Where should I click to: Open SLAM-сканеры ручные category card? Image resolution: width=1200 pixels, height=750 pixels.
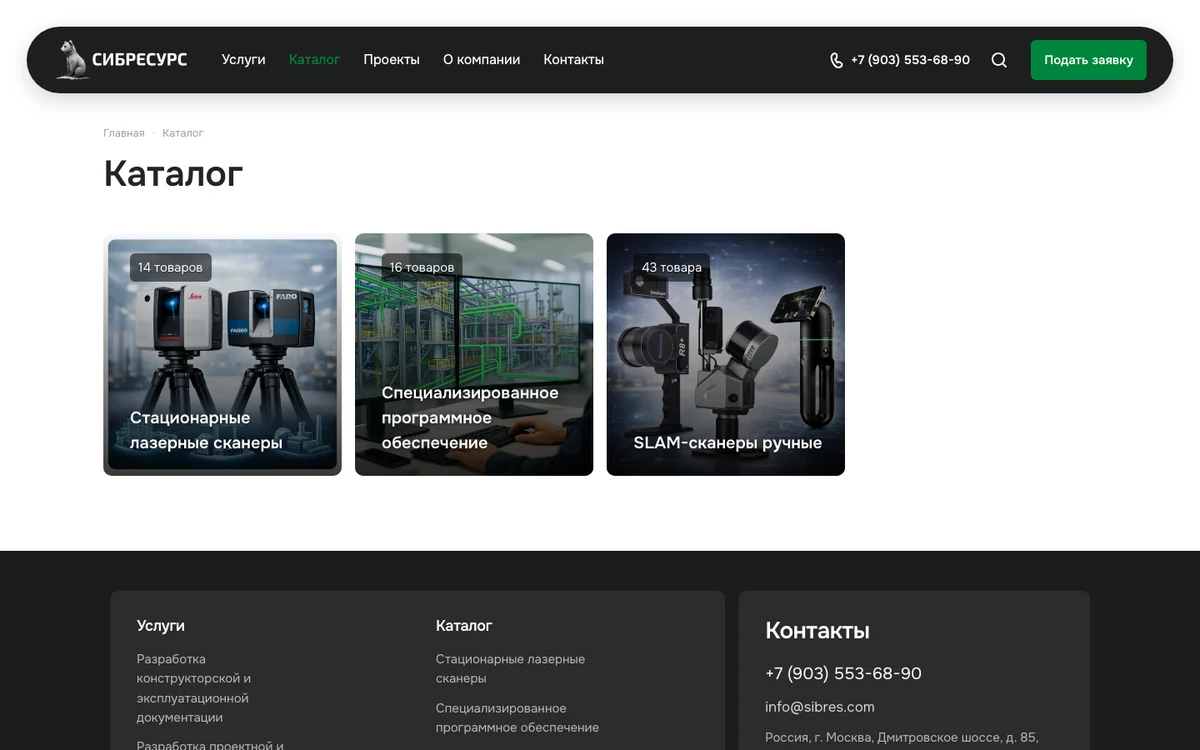[x=726, y=355]
